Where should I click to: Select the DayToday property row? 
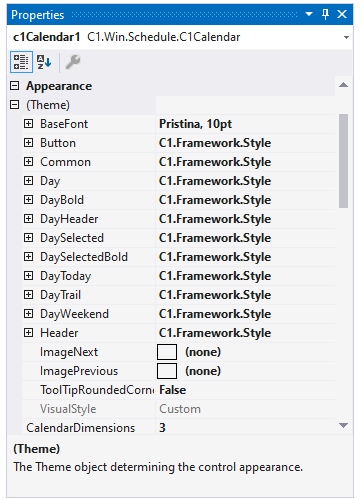(179, 276)
